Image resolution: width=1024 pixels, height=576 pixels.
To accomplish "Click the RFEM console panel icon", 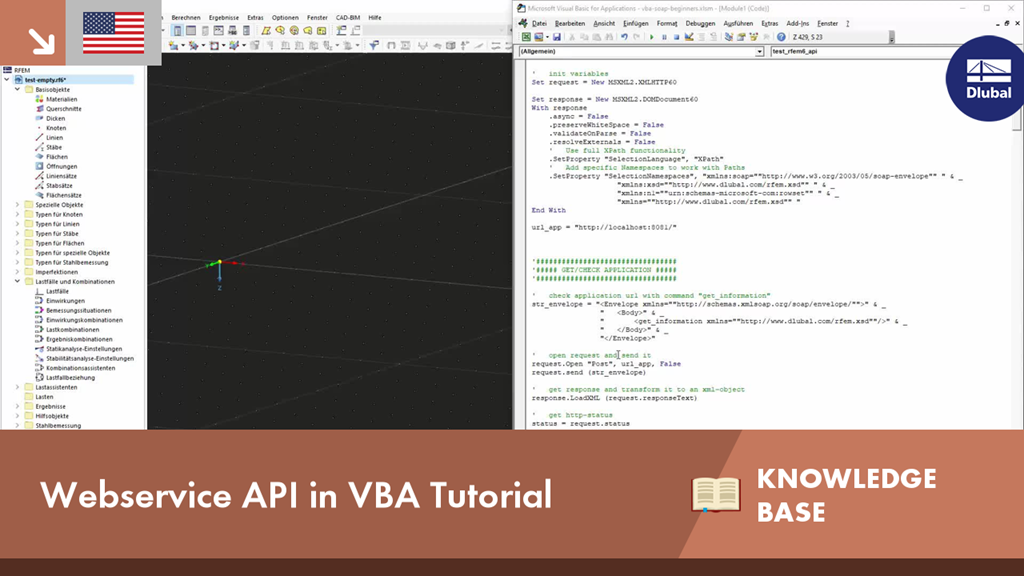I will tap(218, 31).
